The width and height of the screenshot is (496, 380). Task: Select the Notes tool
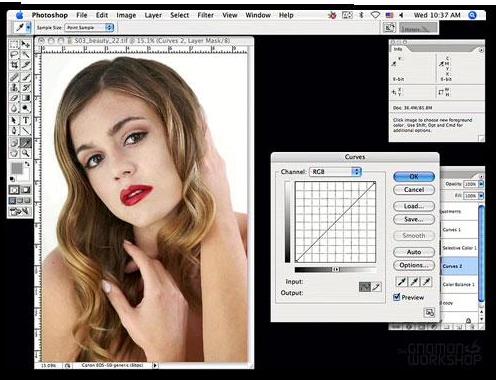(x=14, y=143)
